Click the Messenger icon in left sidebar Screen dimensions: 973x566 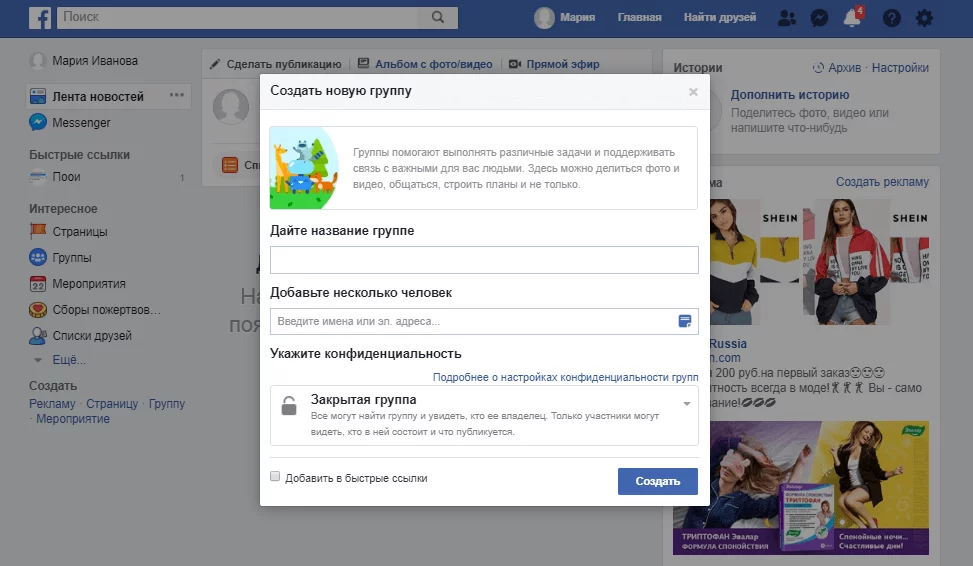pyautogui.click(x=38, y=122)
